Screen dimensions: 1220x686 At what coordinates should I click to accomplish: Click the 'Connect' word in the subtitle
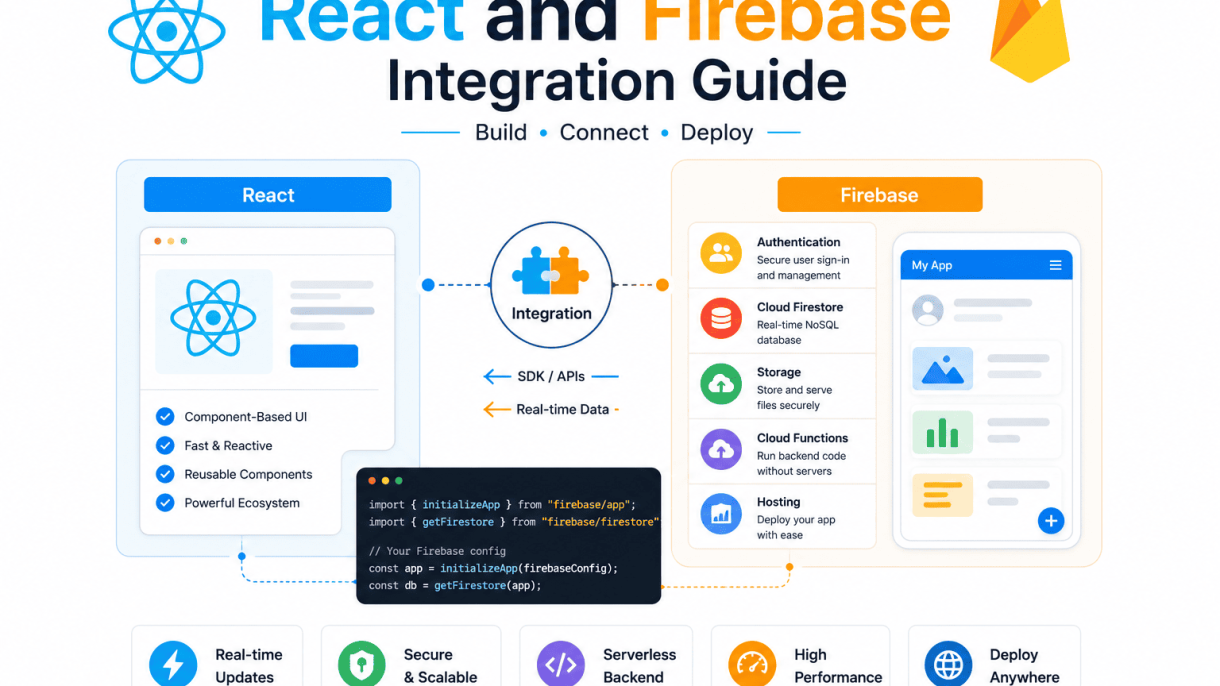tap(604, 132)
